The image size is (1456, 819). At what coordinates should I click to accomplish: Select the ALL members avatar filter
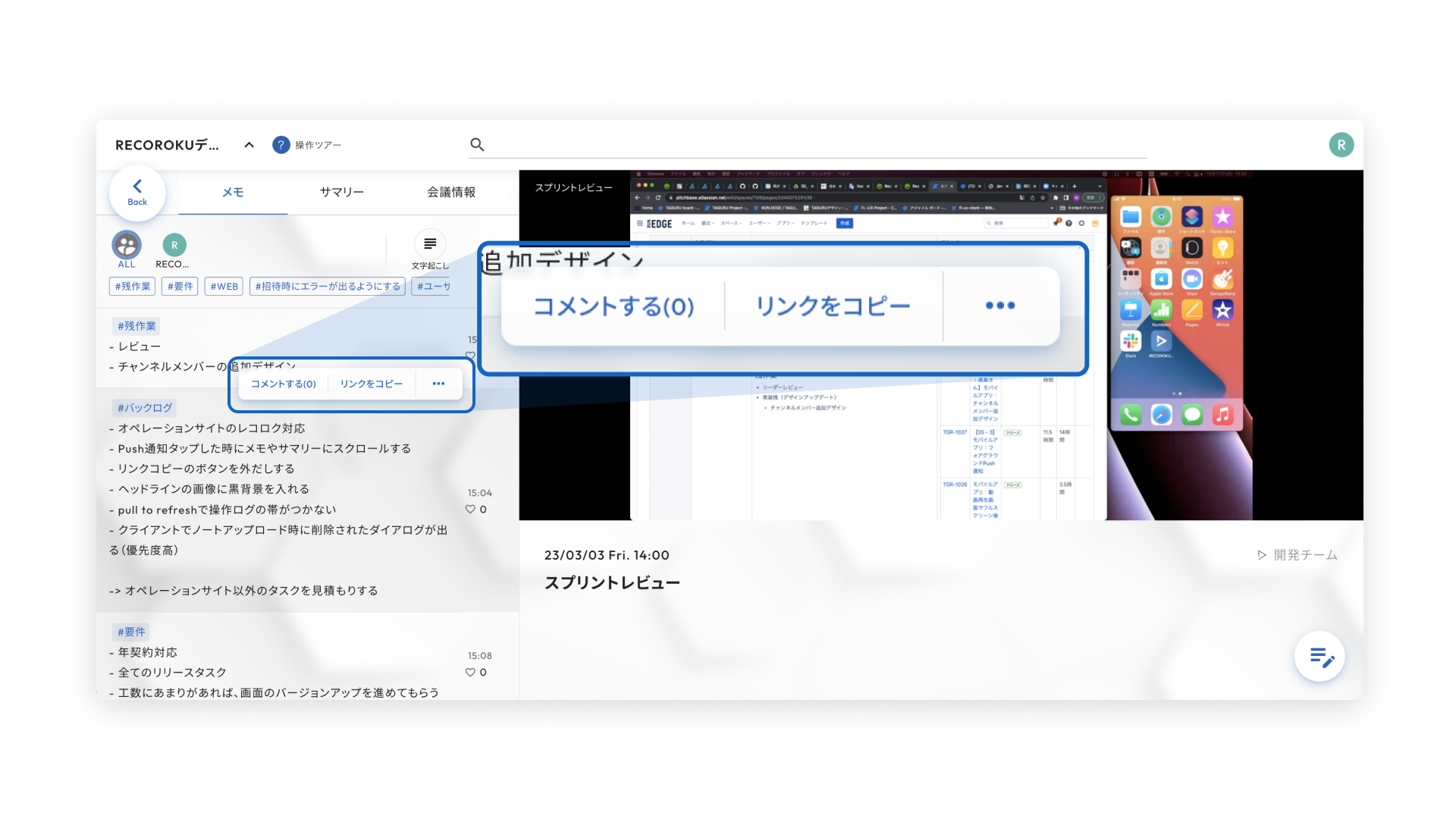127,245
